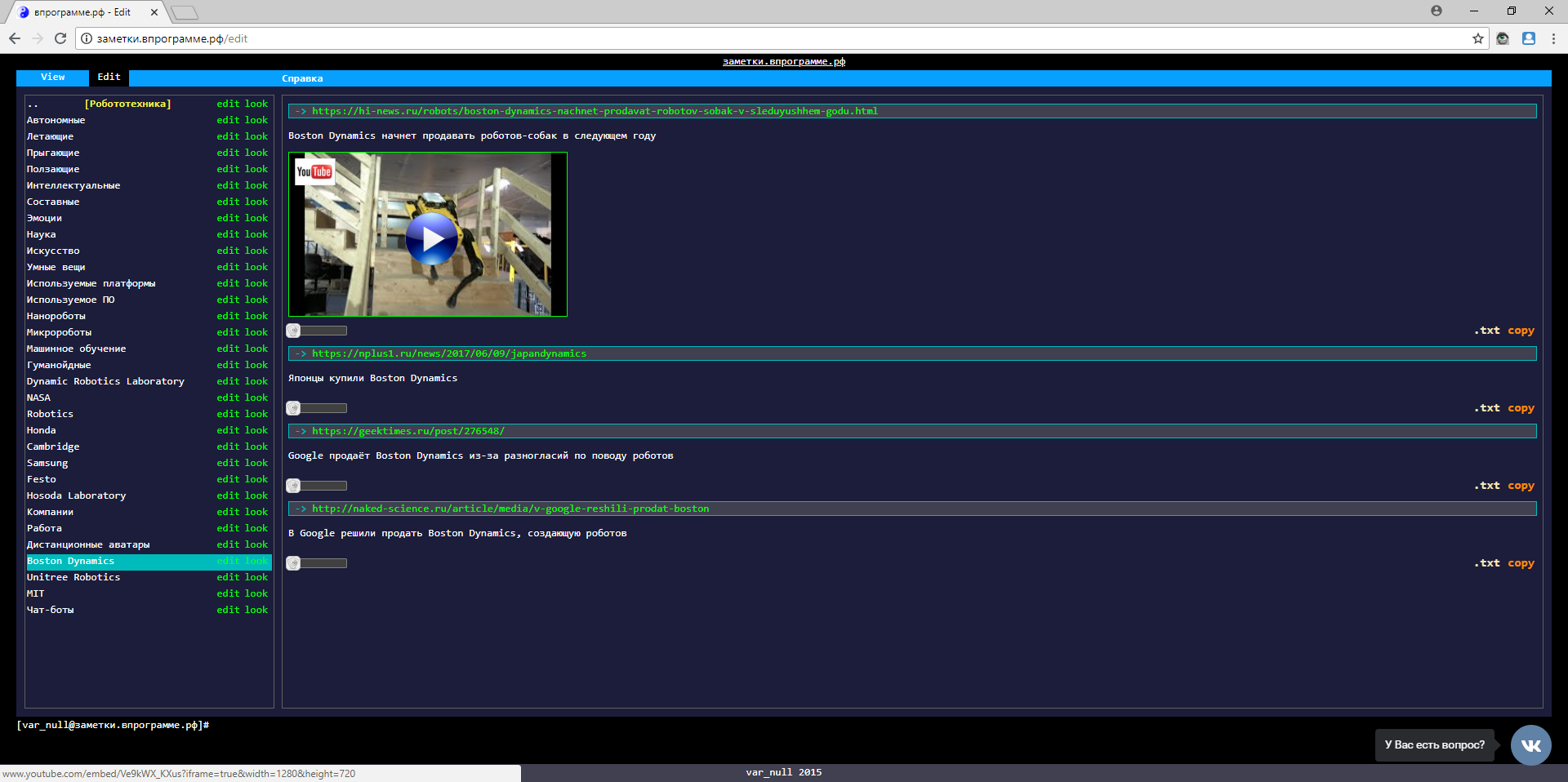This screenshot has width=1568, height=782.
Task: Go back to the previous page
Action: click(14, 38)
